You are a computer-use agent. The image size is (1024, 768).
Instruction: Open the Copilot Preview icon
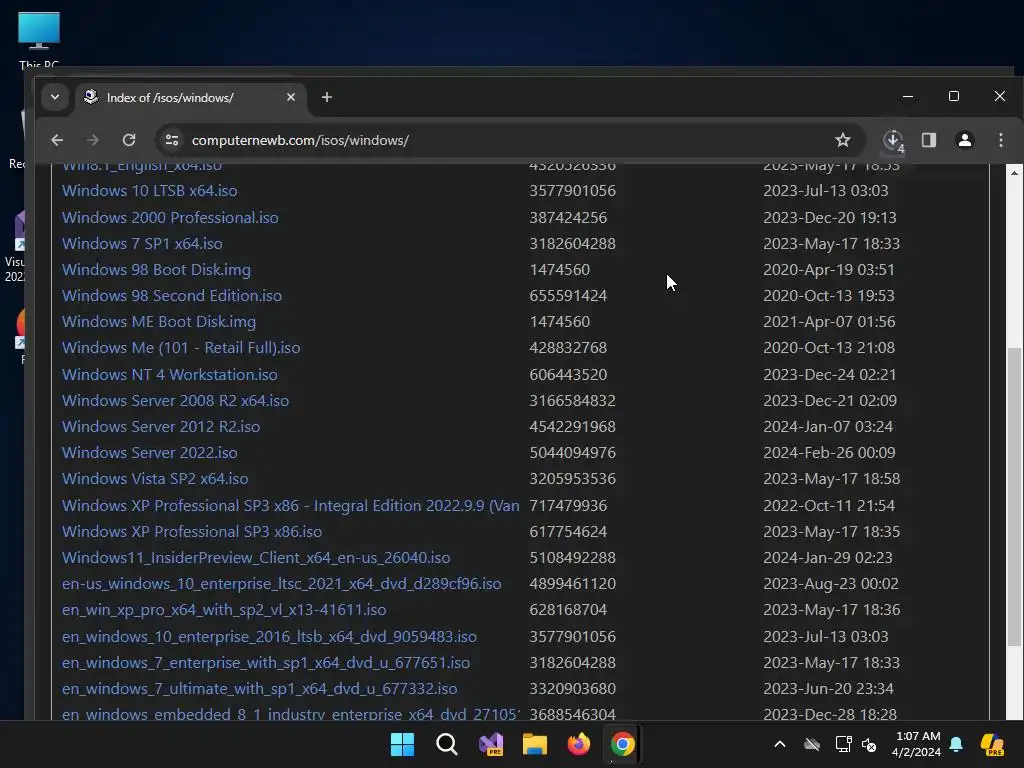pos(993,744)
